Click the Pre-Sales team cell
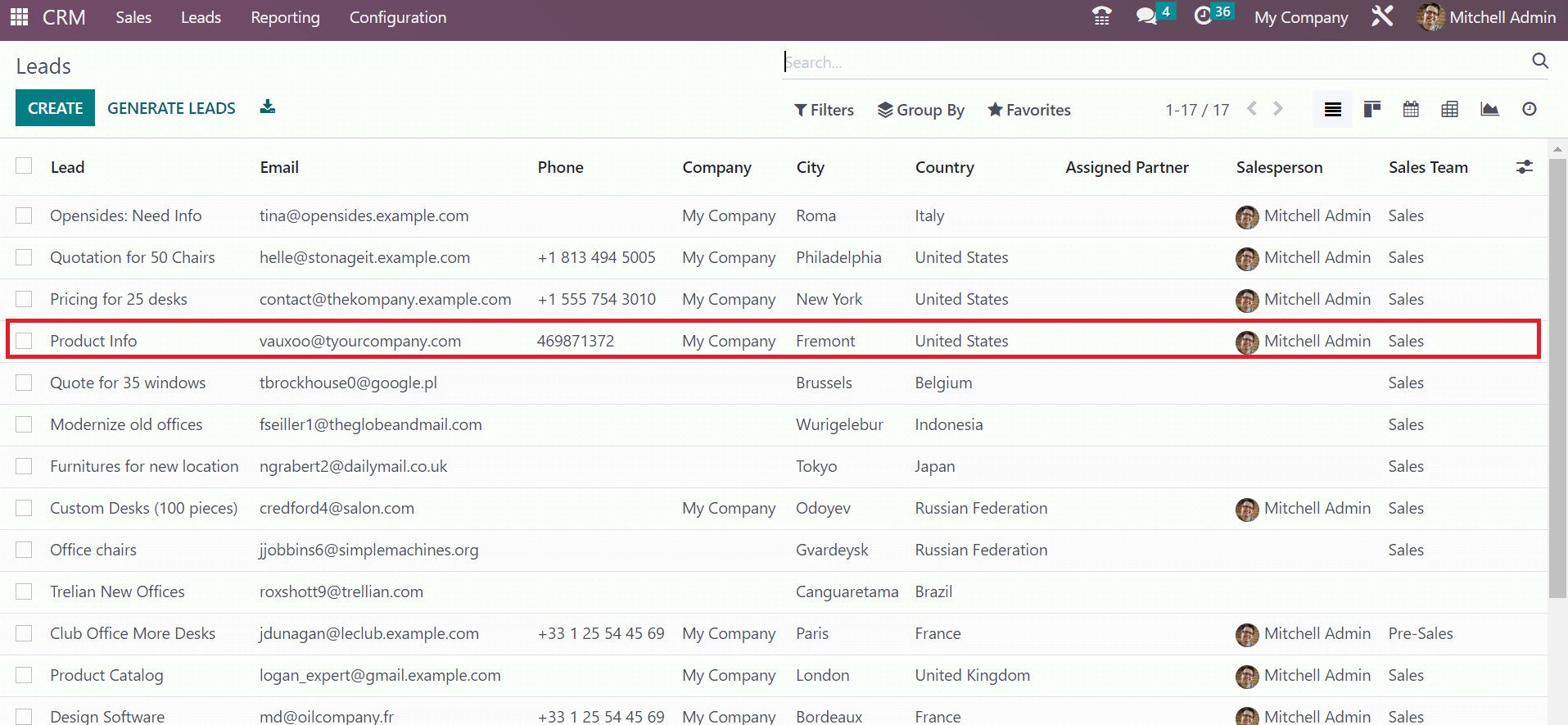Image resolution: width=1568 pixels, height=725 pixels. click(x=1421, y=633)
